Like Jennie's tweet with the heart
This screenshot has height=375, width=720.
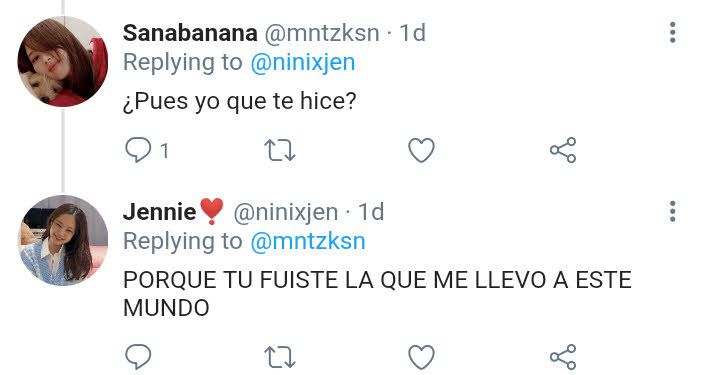pos(422,357)
